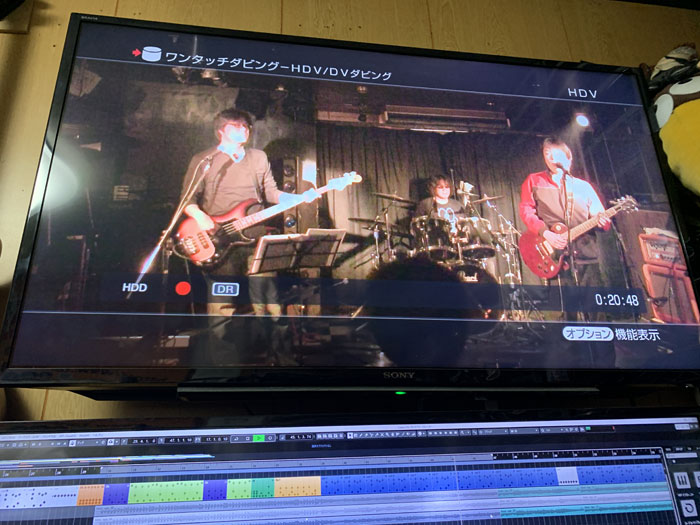Click the オプション button on the TV screen
The image size is (700, 525).
588,333
